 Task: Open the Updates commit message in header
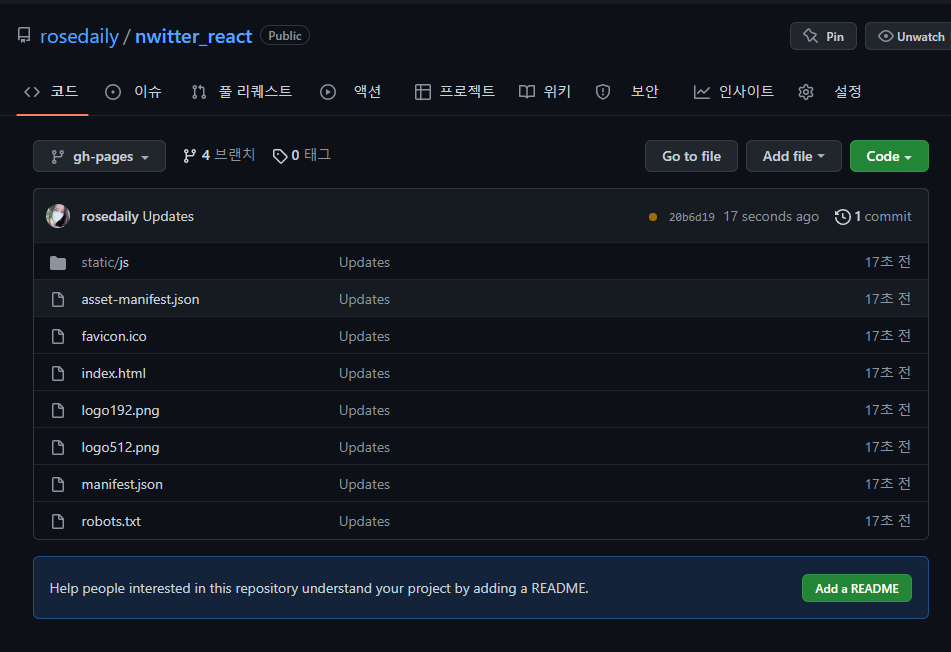pos(168,217)
